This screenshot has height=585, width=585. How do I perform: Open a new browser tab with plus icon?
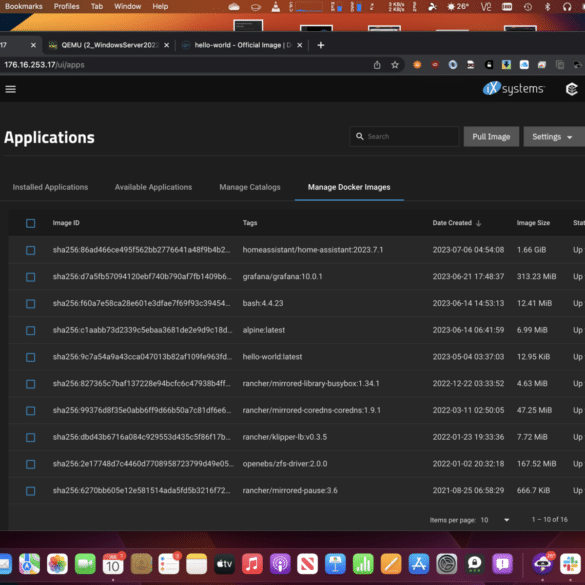[x=320, y=45]
